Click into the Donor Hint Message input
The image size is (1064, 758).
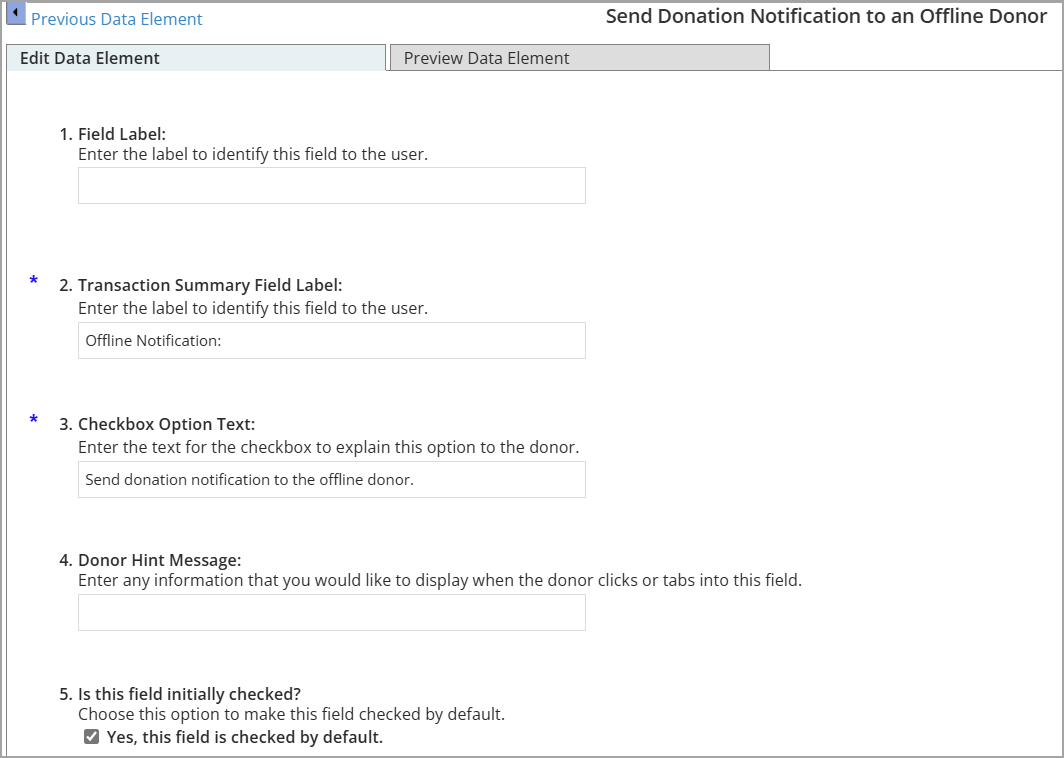[x=332, y=612]
